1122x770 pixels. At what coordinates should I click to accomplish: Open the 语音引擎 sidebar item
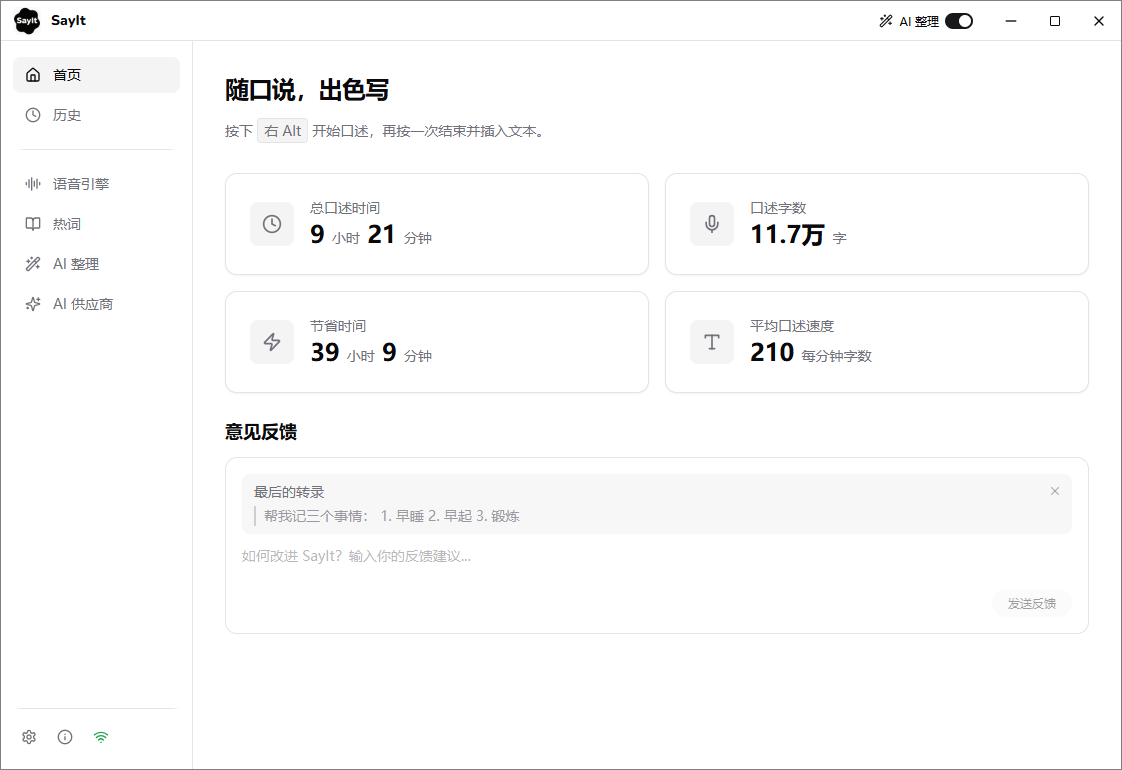[x=97, y=184]
